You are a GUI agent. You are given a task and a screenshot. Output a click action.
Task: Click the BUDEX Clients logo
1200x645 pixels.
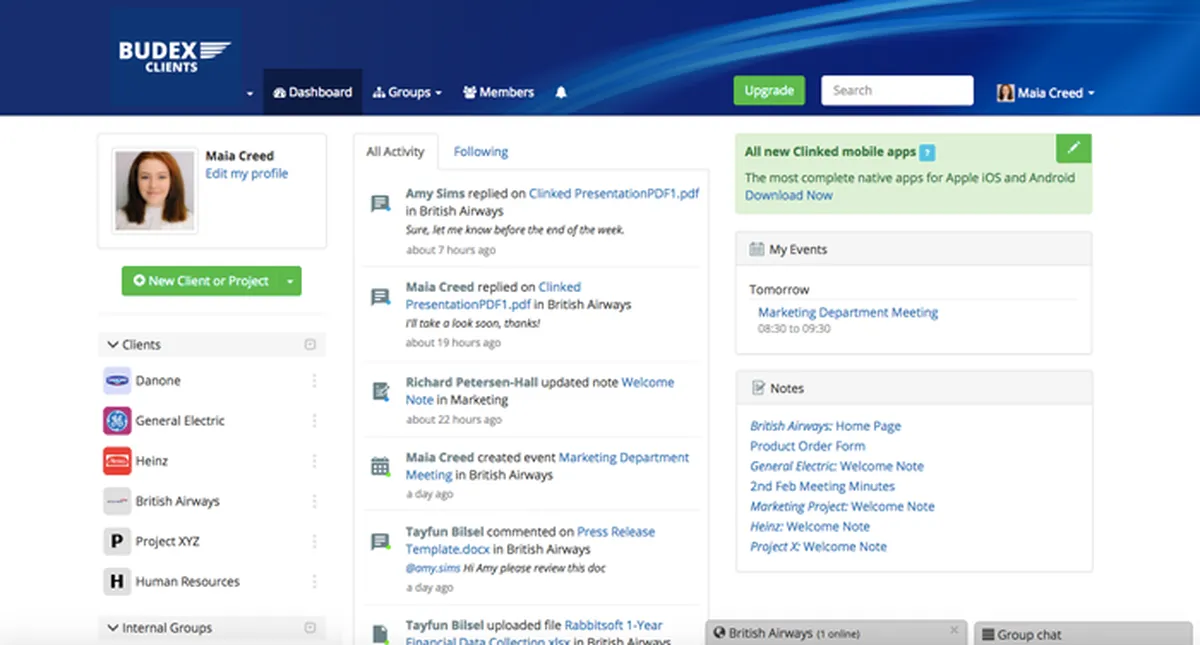175,57
